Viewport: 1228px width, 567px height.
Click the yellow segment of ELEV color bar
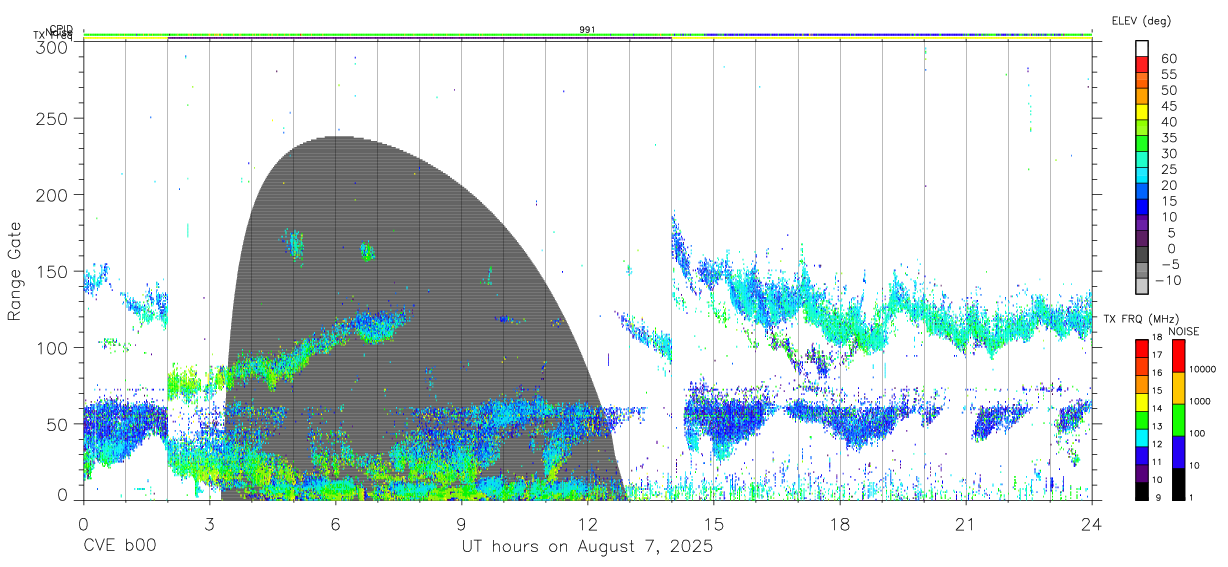click(x=1143, y=111)
